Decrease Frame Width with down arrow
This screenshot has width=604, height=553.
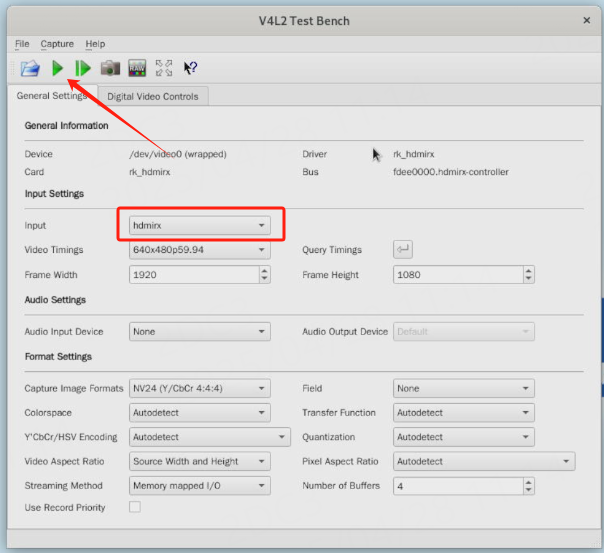point(264,279)
